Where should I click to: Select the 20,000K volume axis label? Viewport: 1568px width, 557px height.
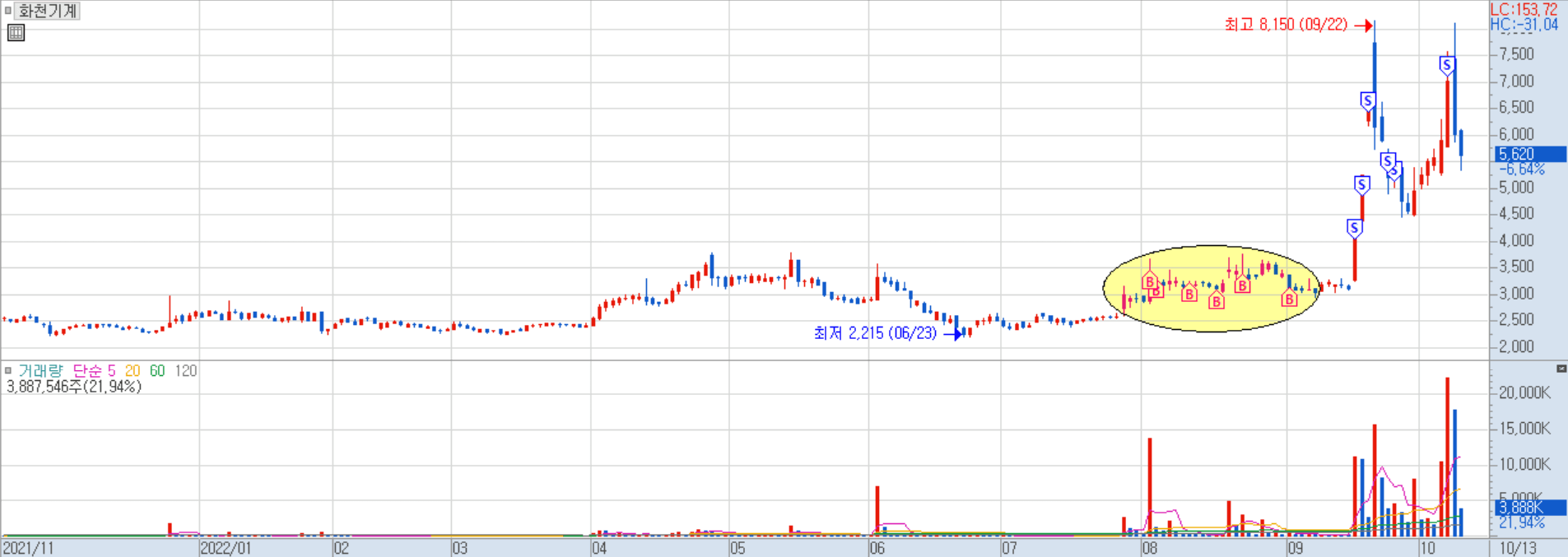click(x=1524, y=392)
